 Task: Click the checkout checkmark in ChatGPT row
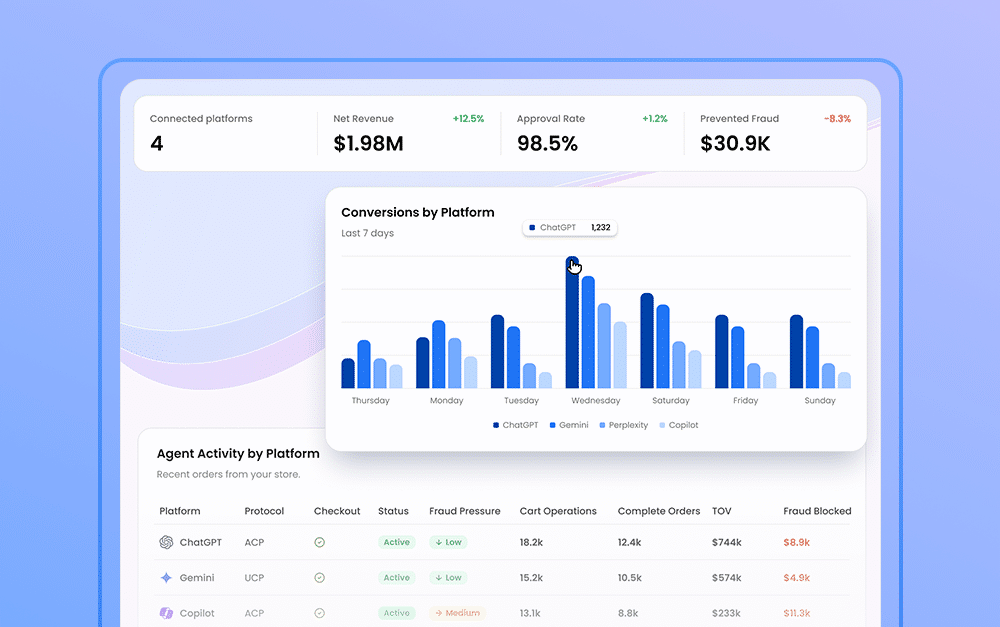319,542
